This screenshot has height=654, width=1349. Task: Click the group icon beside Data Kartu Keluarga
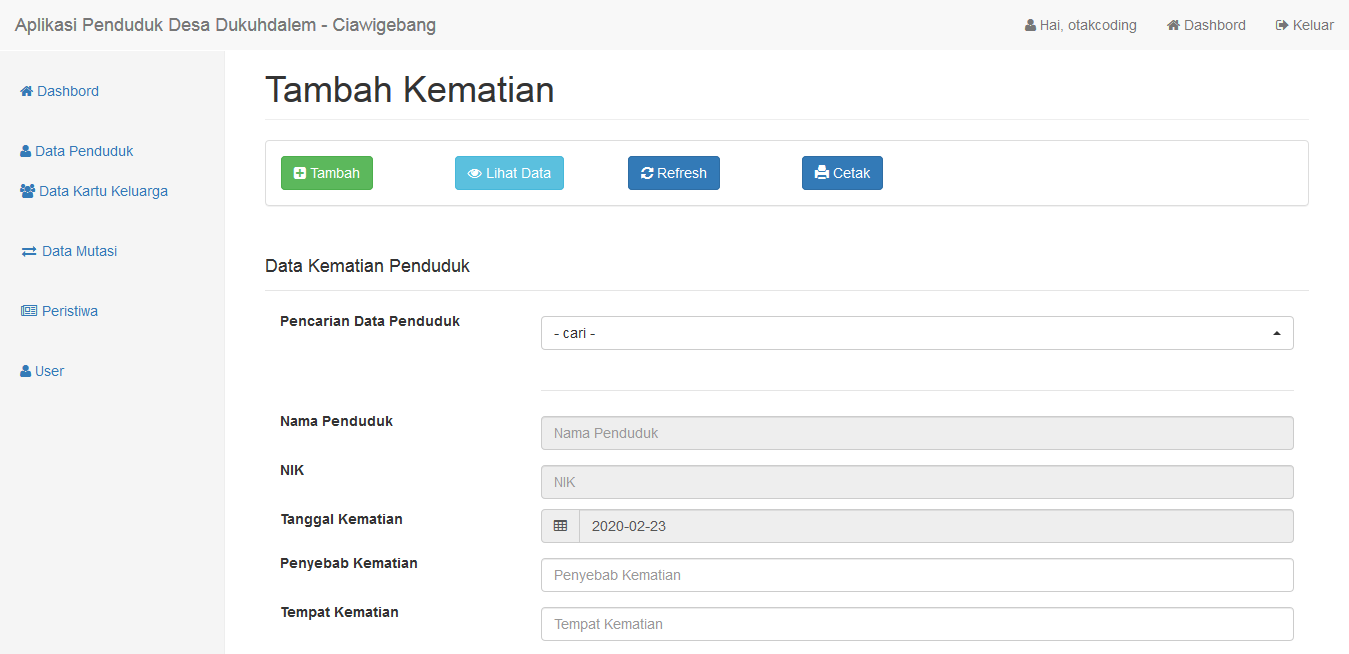point(26,190)
